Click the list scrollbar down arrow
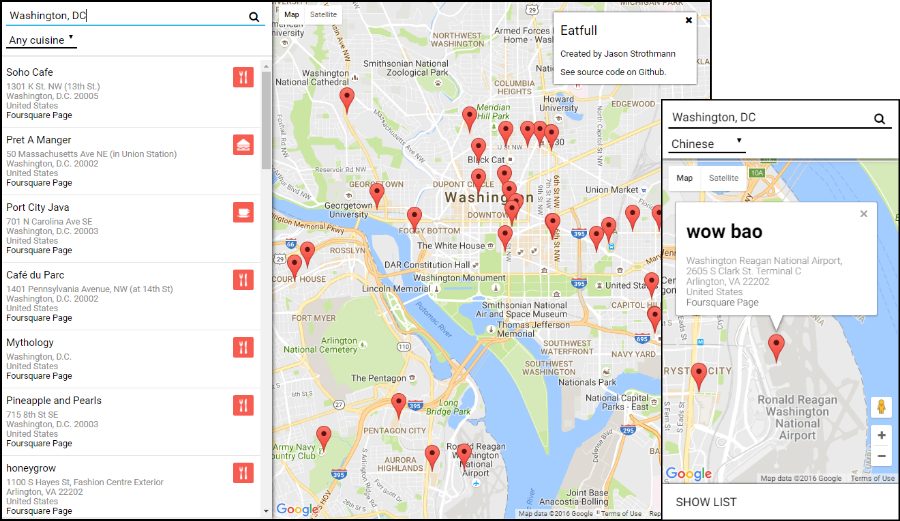The height and width of the screenshot is (521, 900). pos(266,511)
